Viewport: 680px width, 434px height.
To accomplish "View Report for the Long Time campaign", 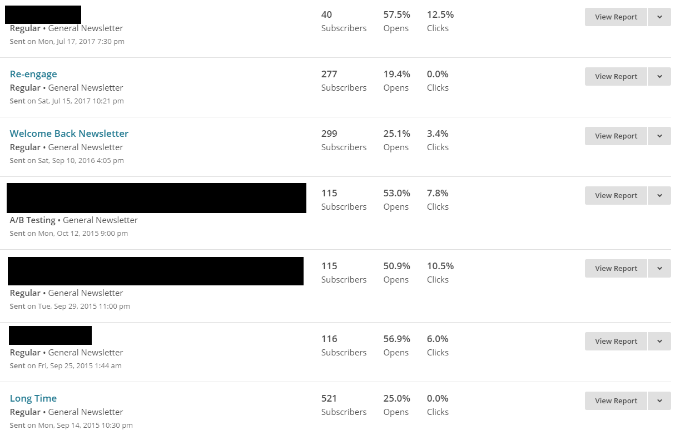I will click(616, 401).
